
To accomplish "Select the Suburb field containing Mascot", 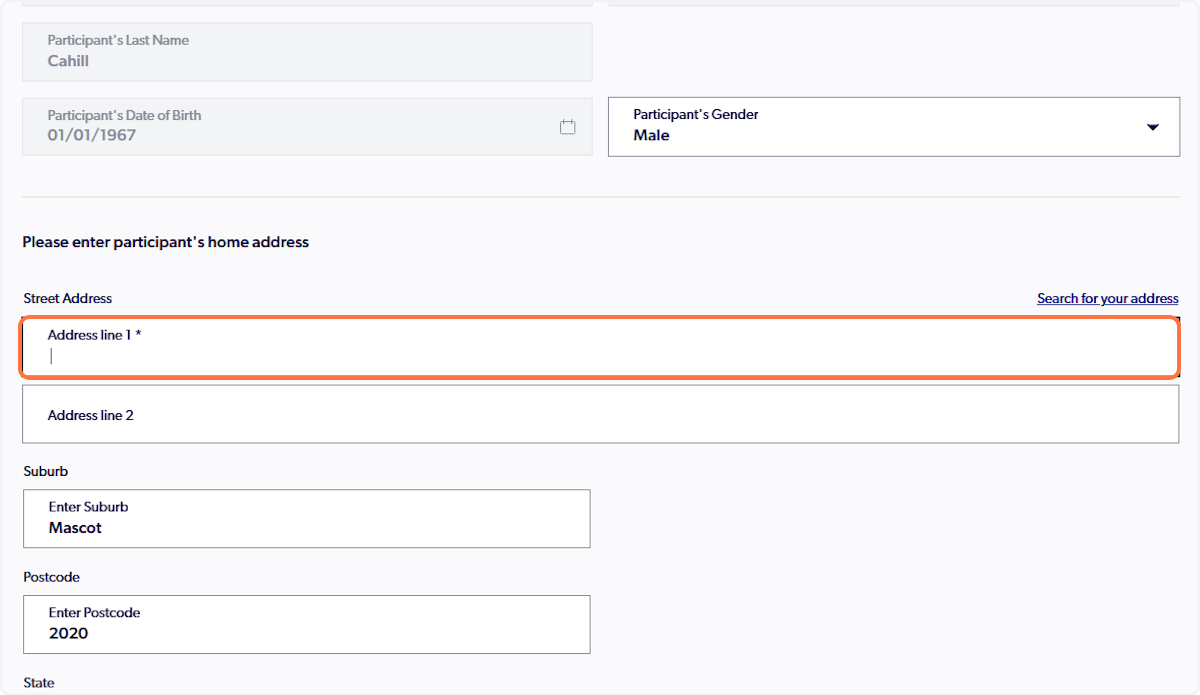I will pyautogui.click(x=306, y=518).
